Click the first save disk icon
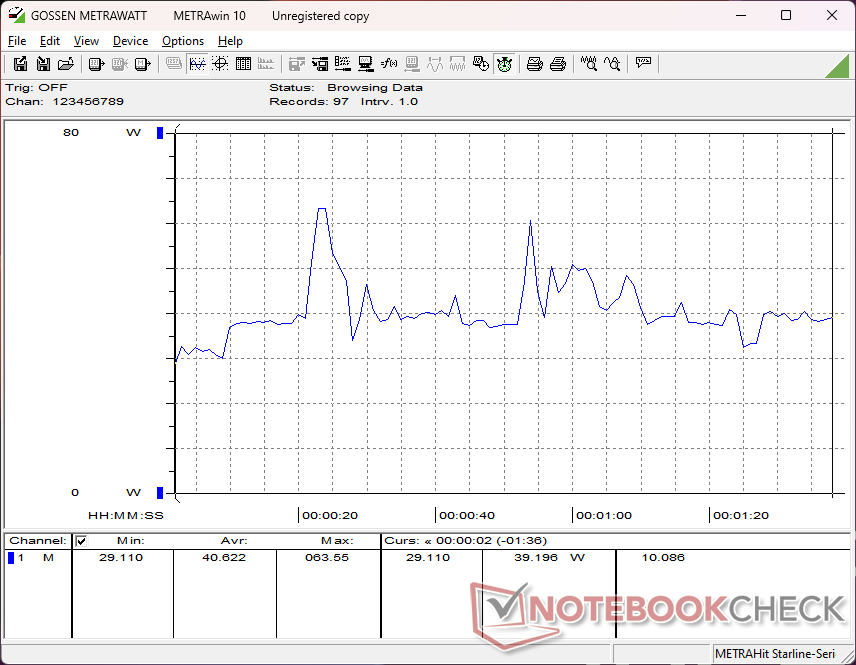Screen dimensions: 856x665 (x=20, y=64)
